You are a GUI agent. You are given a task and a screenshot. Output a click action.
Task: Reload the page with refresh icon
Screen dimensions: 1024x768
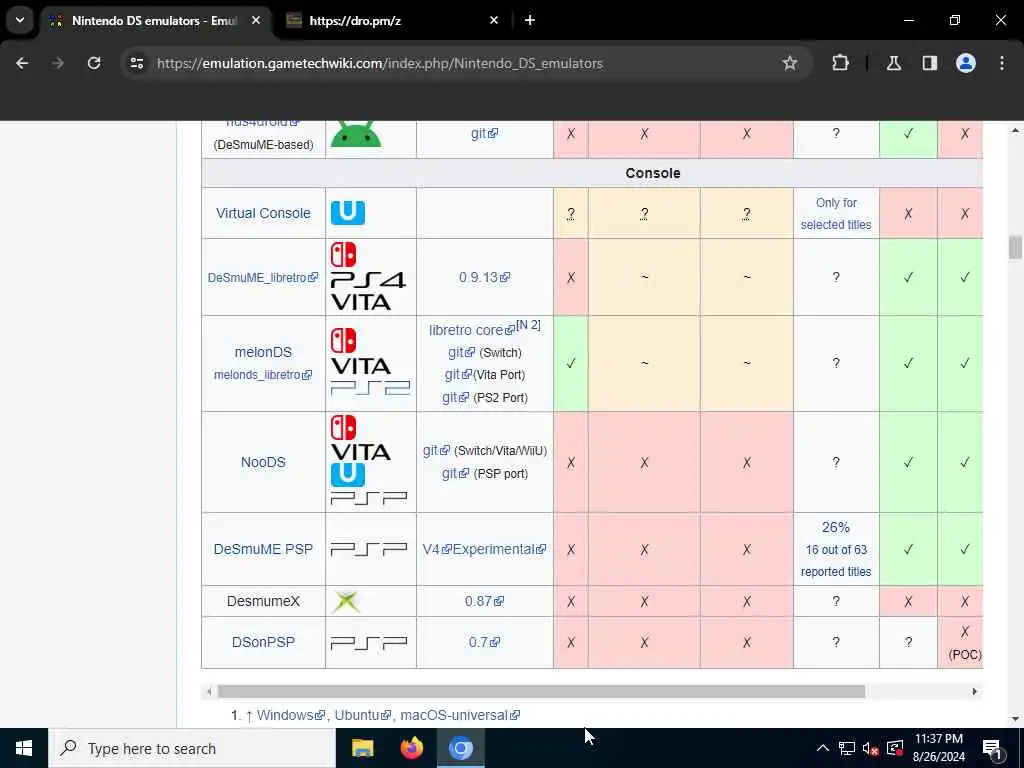click(x=94, y=63)
